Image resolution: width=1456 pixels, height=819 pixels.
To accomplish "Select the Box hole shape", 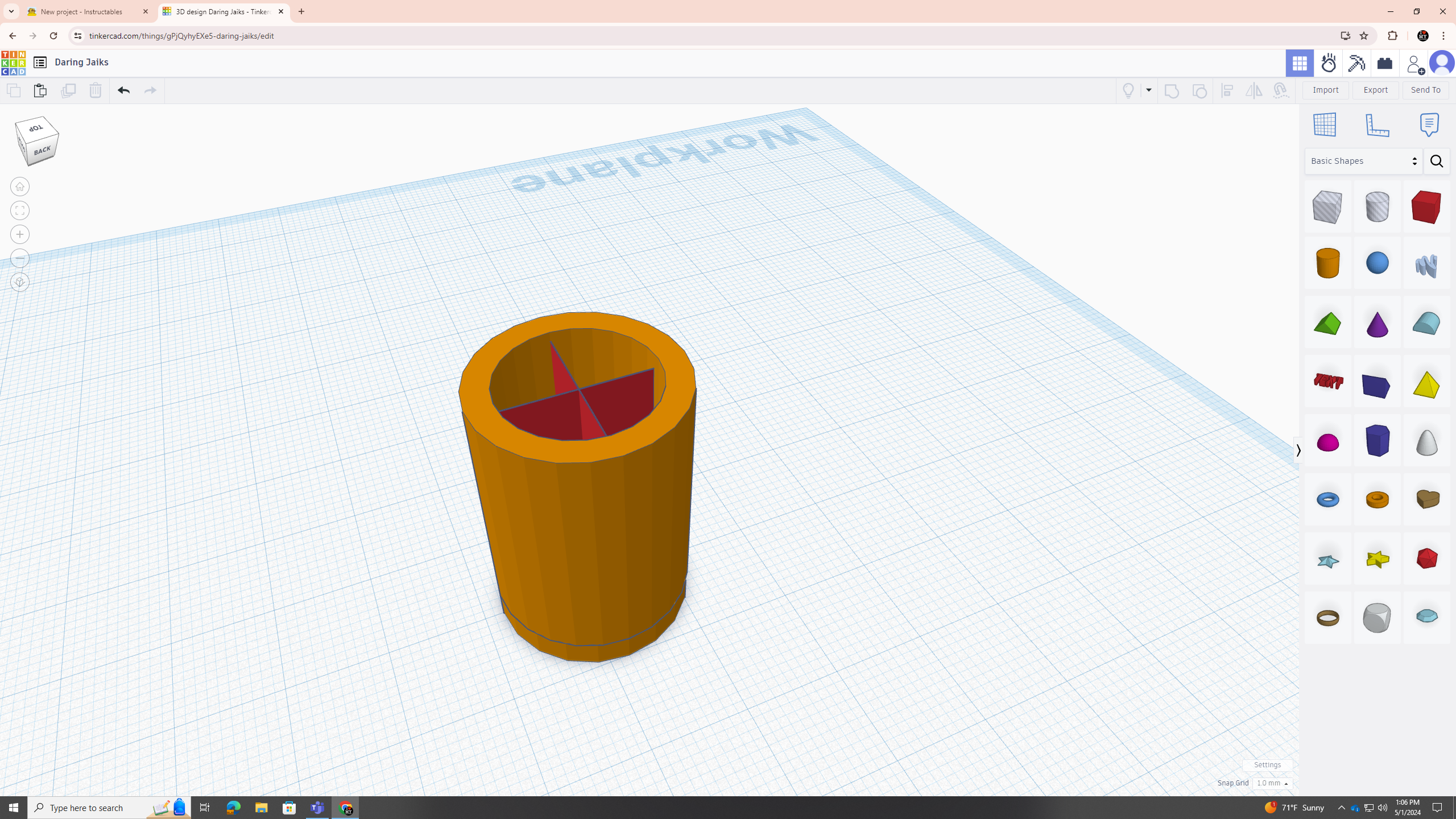I will click(x=1327, y=206).
